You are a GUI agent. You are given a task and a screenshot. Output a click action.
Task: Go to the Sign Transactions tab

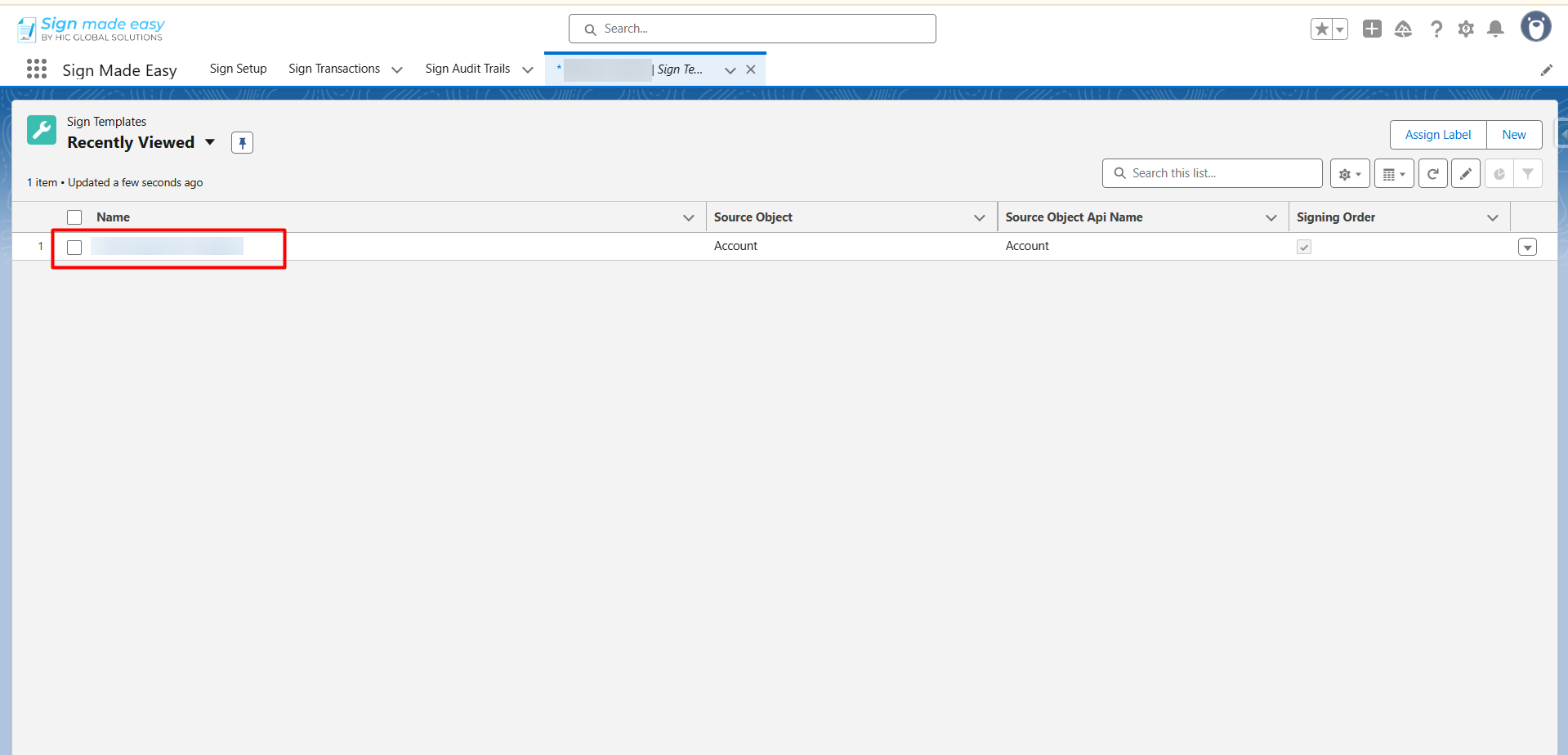tap(334, 69)
